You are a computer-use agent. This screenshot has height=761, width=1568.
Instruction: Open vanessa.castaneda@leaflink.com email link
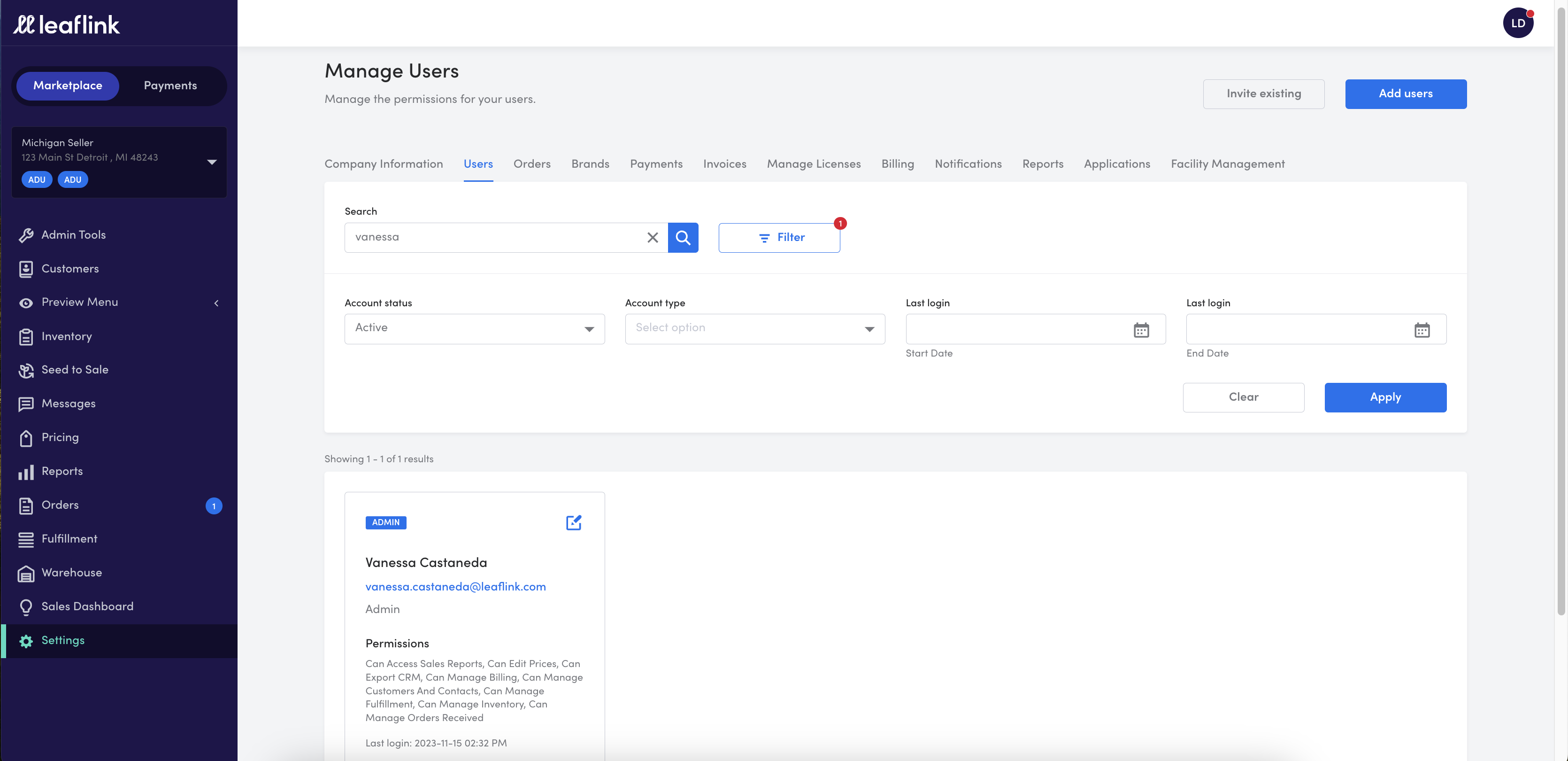455,587
